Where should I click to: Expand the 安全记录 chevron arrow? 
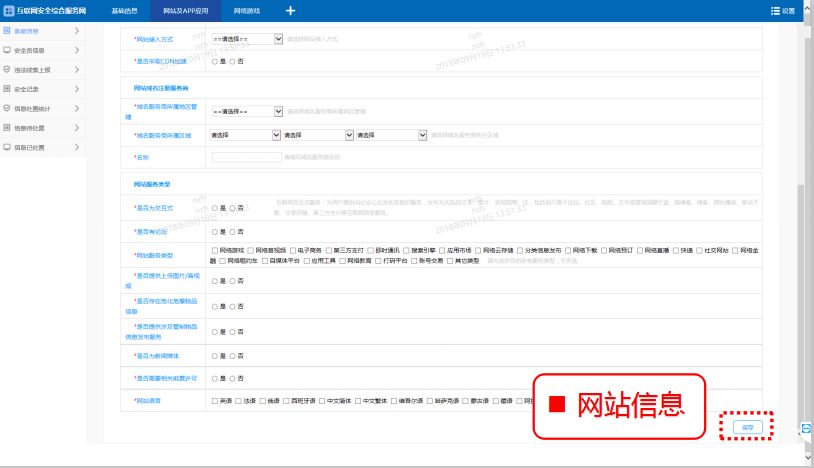77,89
